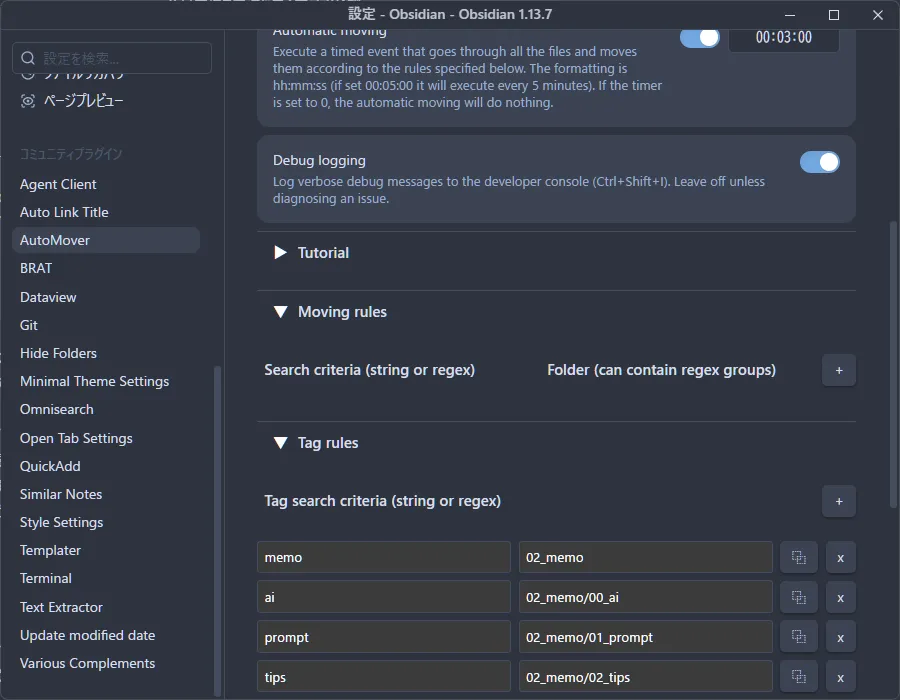Edit the 02_memo/01_prompt folder field
This screenshot has height=700, width=900.
click(646, 637)
